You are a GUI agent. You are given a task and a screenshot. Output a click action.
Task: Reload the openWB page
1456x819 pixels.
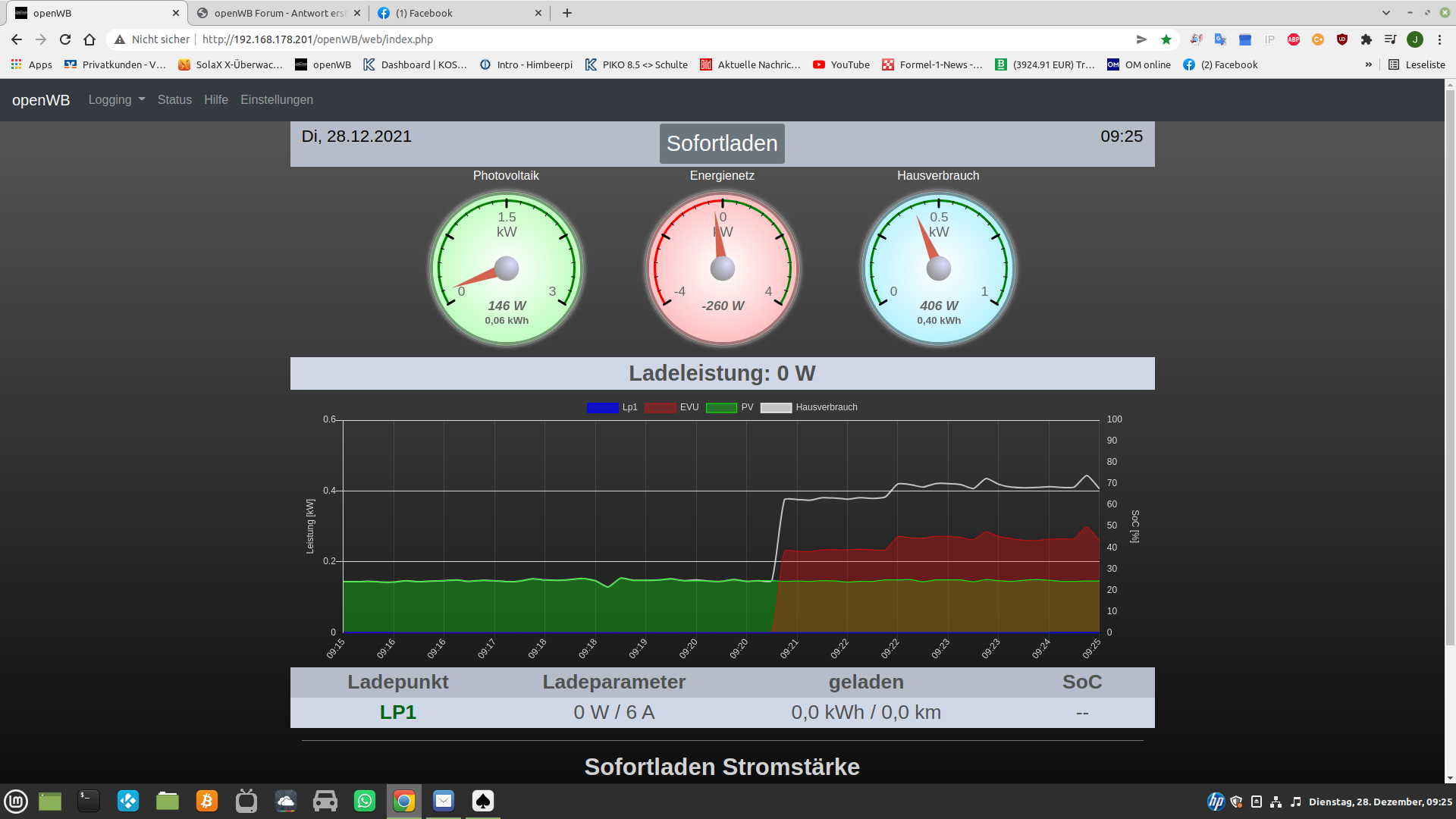coord(65,39)
